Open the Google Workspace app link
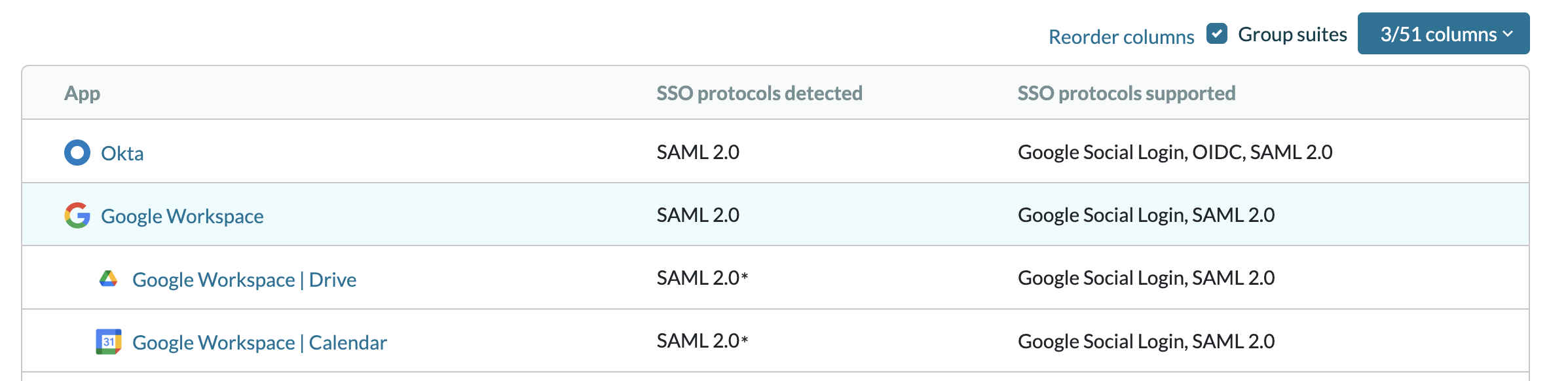 click(x=182, y=216)
